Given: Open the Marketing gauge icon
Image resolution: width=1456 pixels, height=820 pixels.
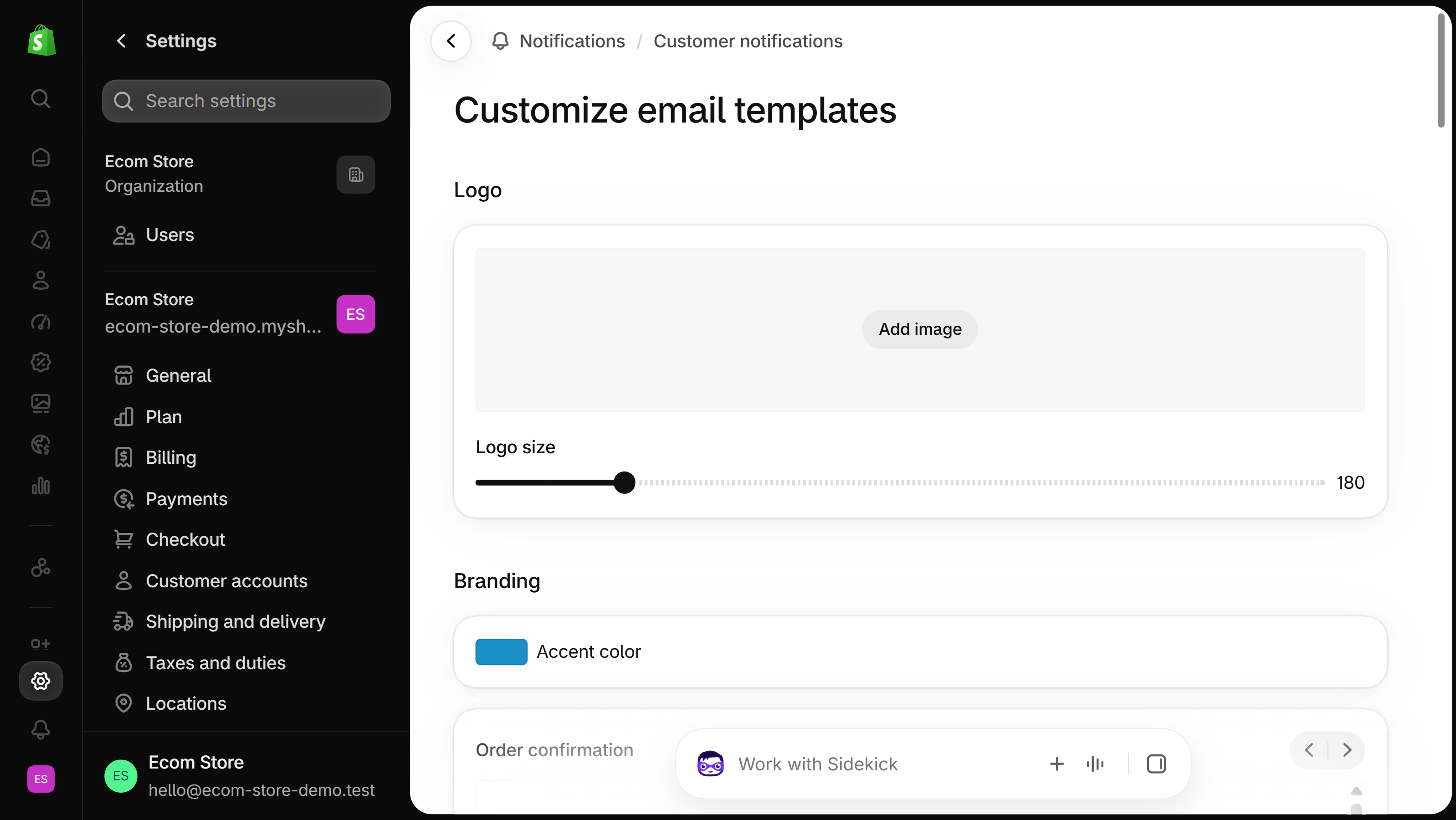Looking at the screenshot, I should 41,322.
